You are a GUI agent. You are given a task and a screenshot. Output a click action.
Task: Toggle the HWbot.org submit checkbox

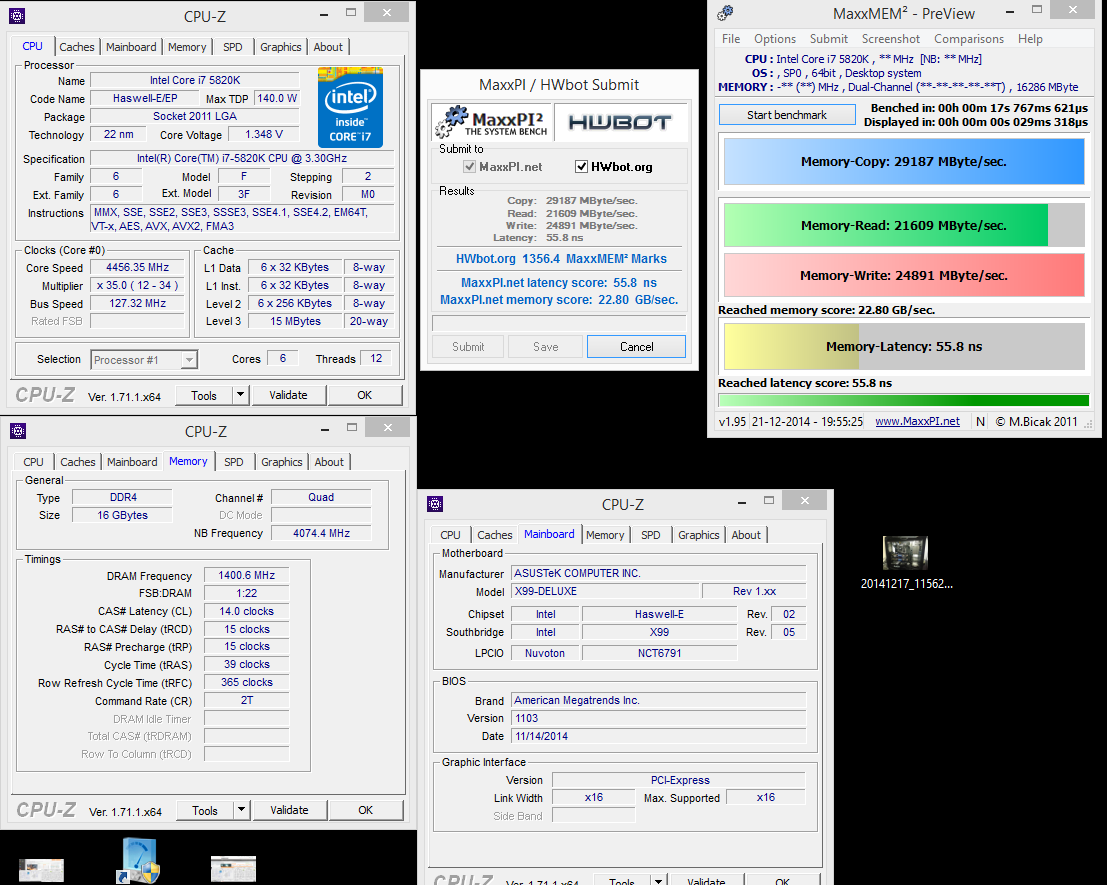(581, 167)
